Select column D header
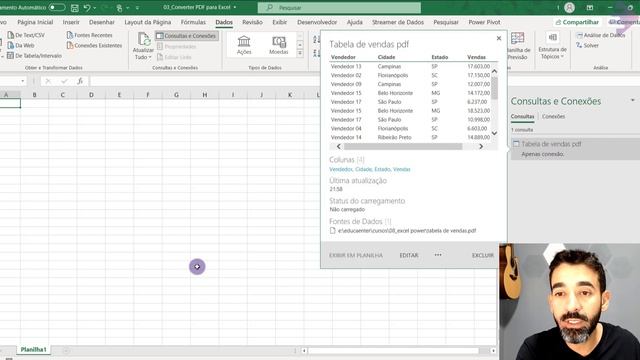This screenshot has height=360, width=640. point(91,95)
